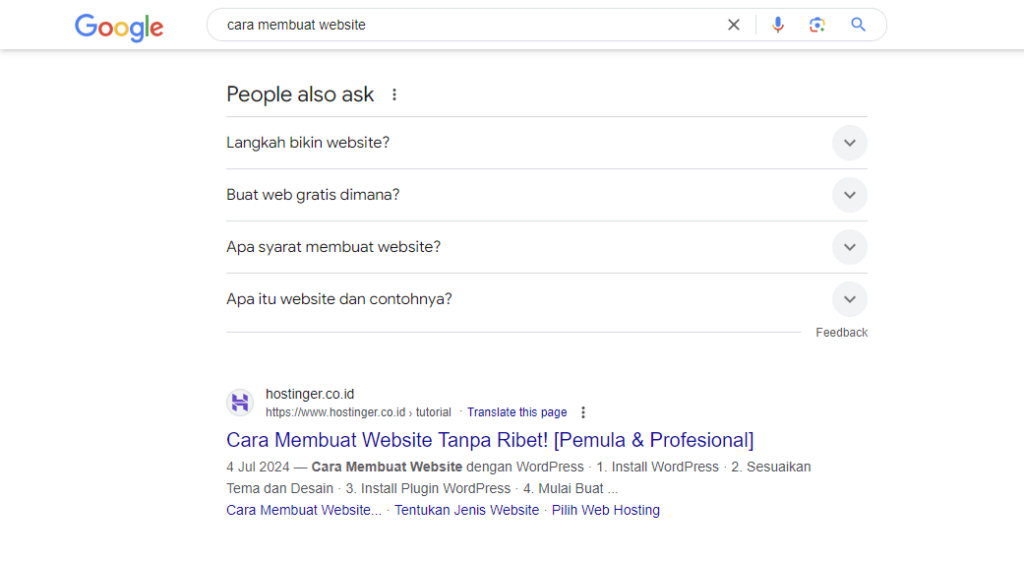Viewport: 1024px width, 563px height.
Task: Click the Hostinger site favicon
Action: click(x=240, y=403)
